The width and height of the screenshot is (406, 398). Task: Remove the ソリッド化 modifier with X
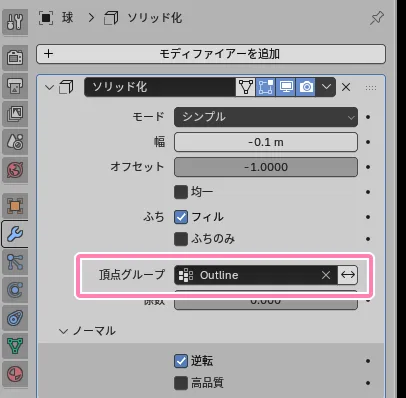pos(346,87)
